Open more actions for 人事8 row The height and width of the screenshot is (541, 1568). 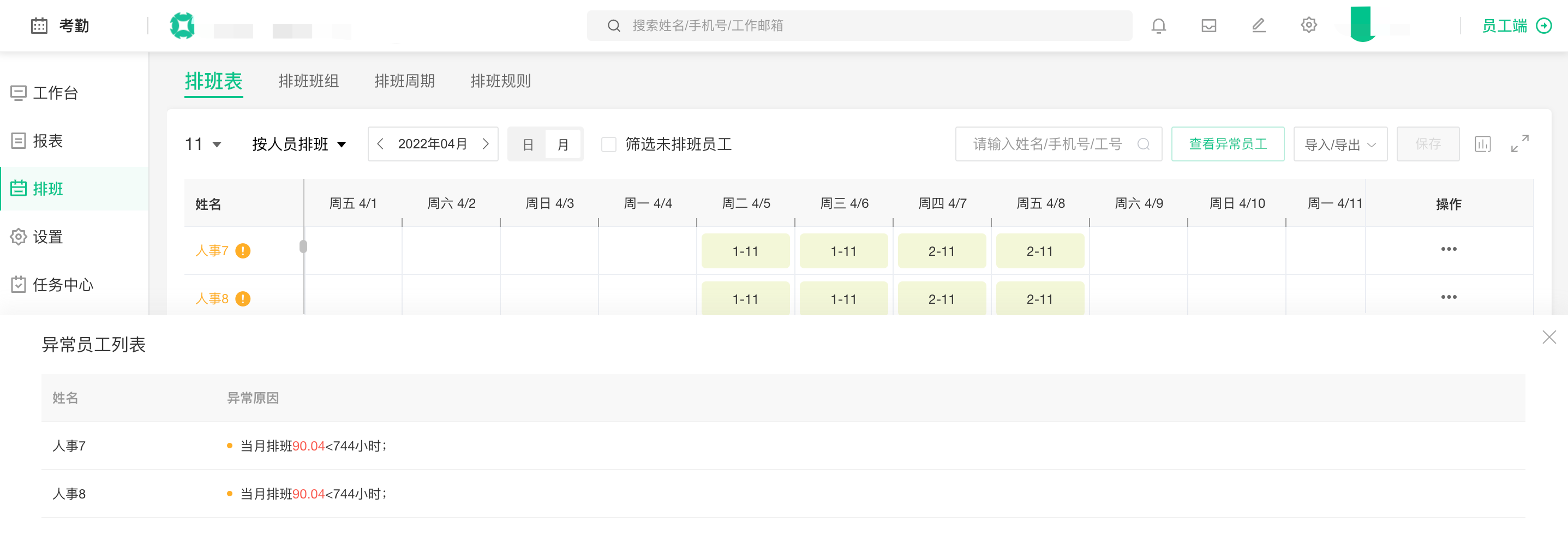(x=1448, y=298)
